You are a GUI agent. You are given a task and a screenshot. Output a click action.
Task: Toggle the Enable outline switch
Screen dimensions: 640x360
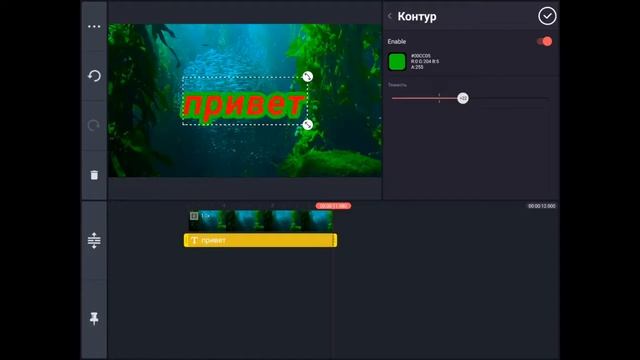pos(544,41)
